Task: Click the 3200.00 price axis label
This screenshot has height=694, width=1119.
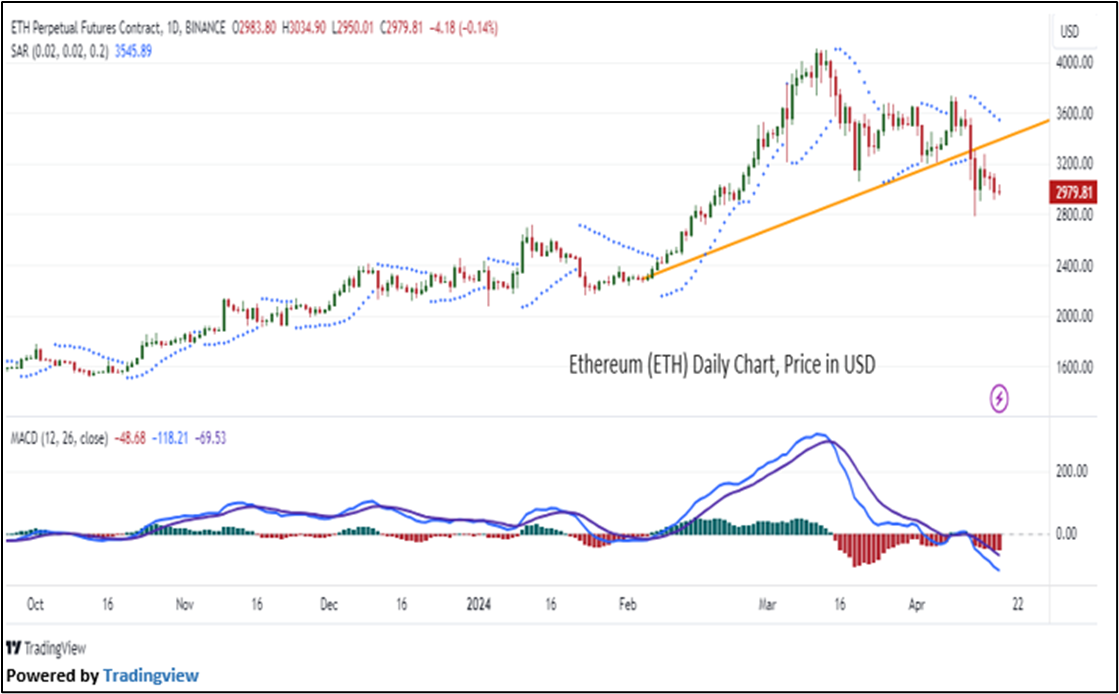Action: [1074, 164]
